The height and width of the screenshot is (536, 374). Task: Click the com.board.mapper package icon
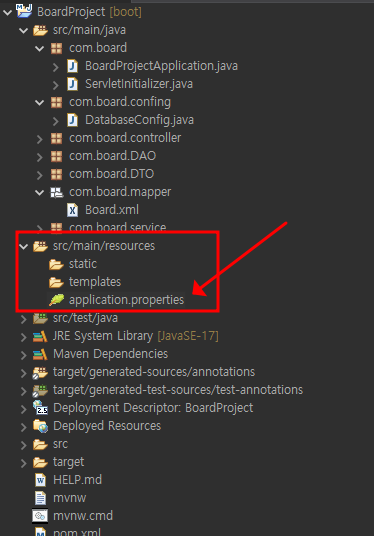(x=56, y=192)
